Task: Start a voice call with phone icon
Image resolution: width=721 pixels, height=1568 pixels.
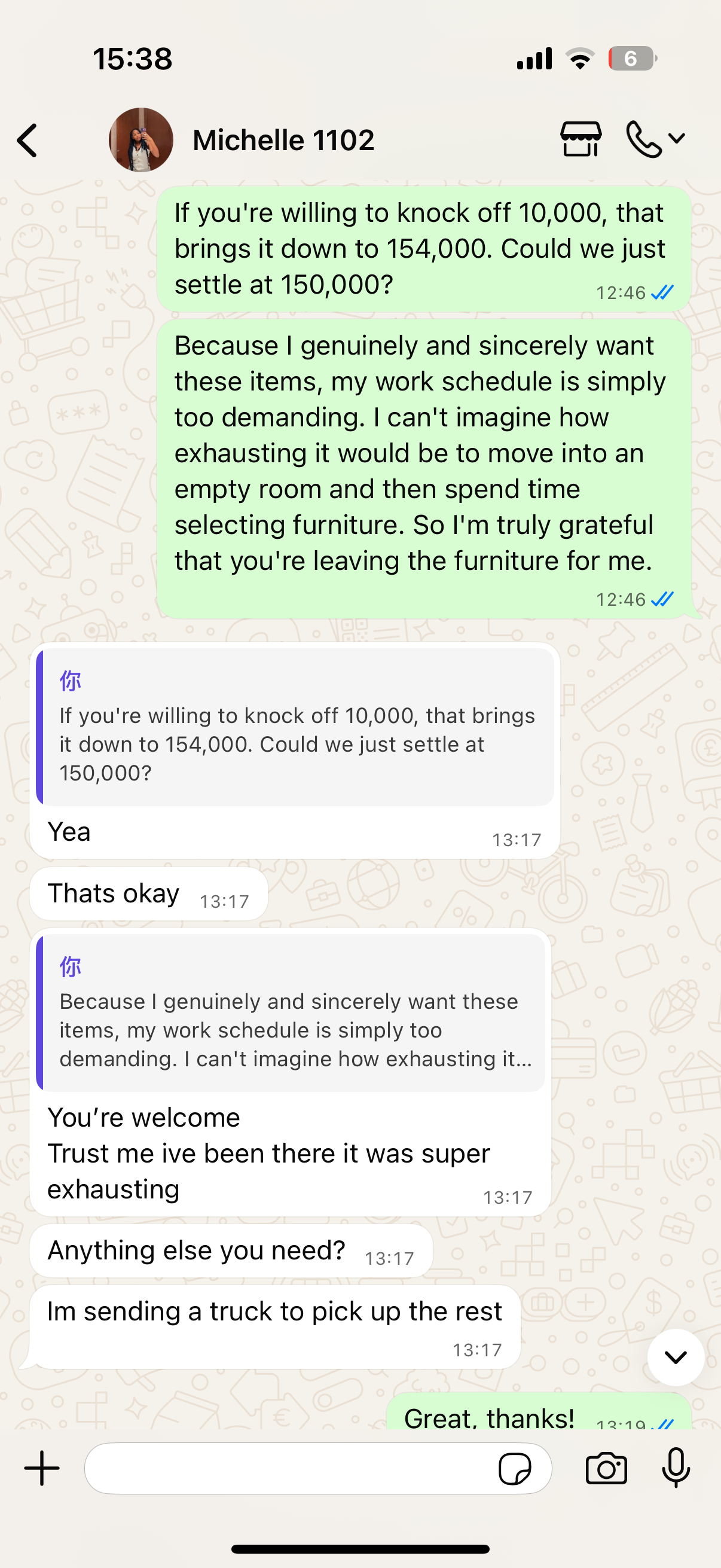Action: point(643,139)
